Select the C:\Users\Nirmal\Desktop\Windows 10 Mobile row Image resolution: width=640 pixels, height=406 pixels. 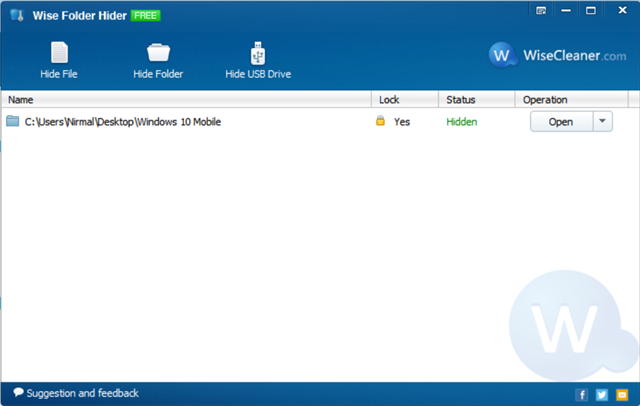point(320,122)
